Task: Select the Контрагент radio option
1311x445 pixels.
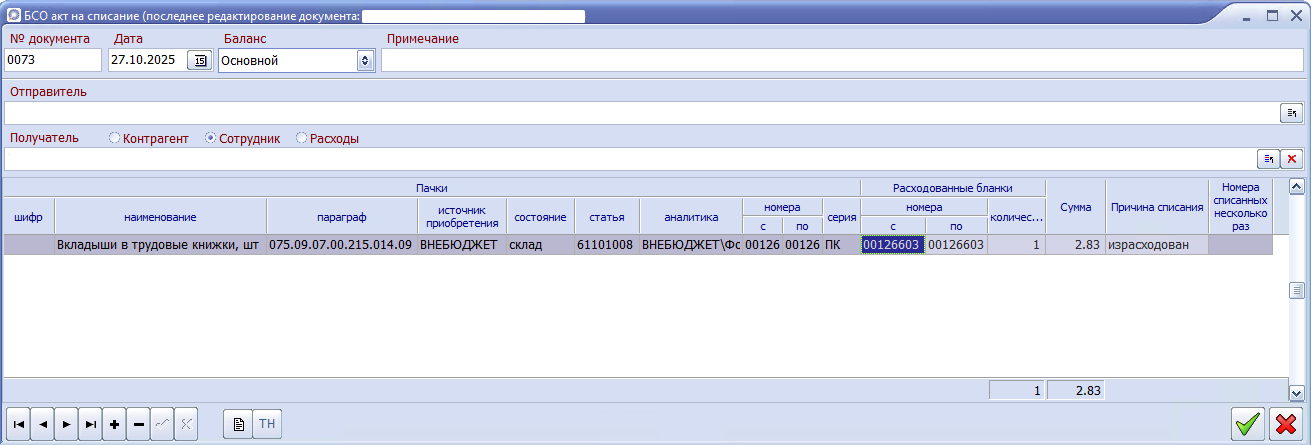Action: coord(115,139)
